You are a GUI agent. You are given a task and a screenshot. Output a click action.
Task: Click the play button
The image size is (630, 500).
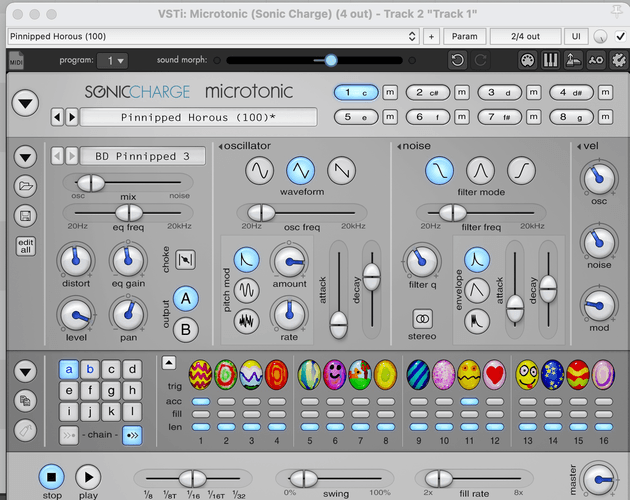(x=88, y=477)
